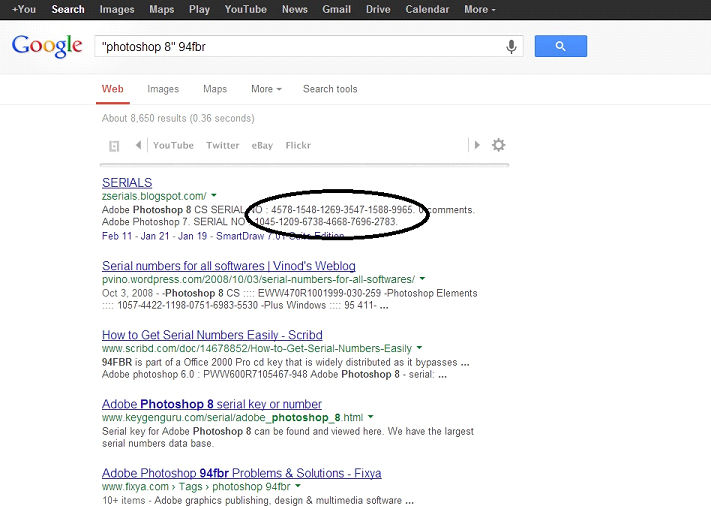This screenshot has height=506, width=711.
Task: Click the blue search magnifier button
Action: pyautogui.click(x=560, y=46)
